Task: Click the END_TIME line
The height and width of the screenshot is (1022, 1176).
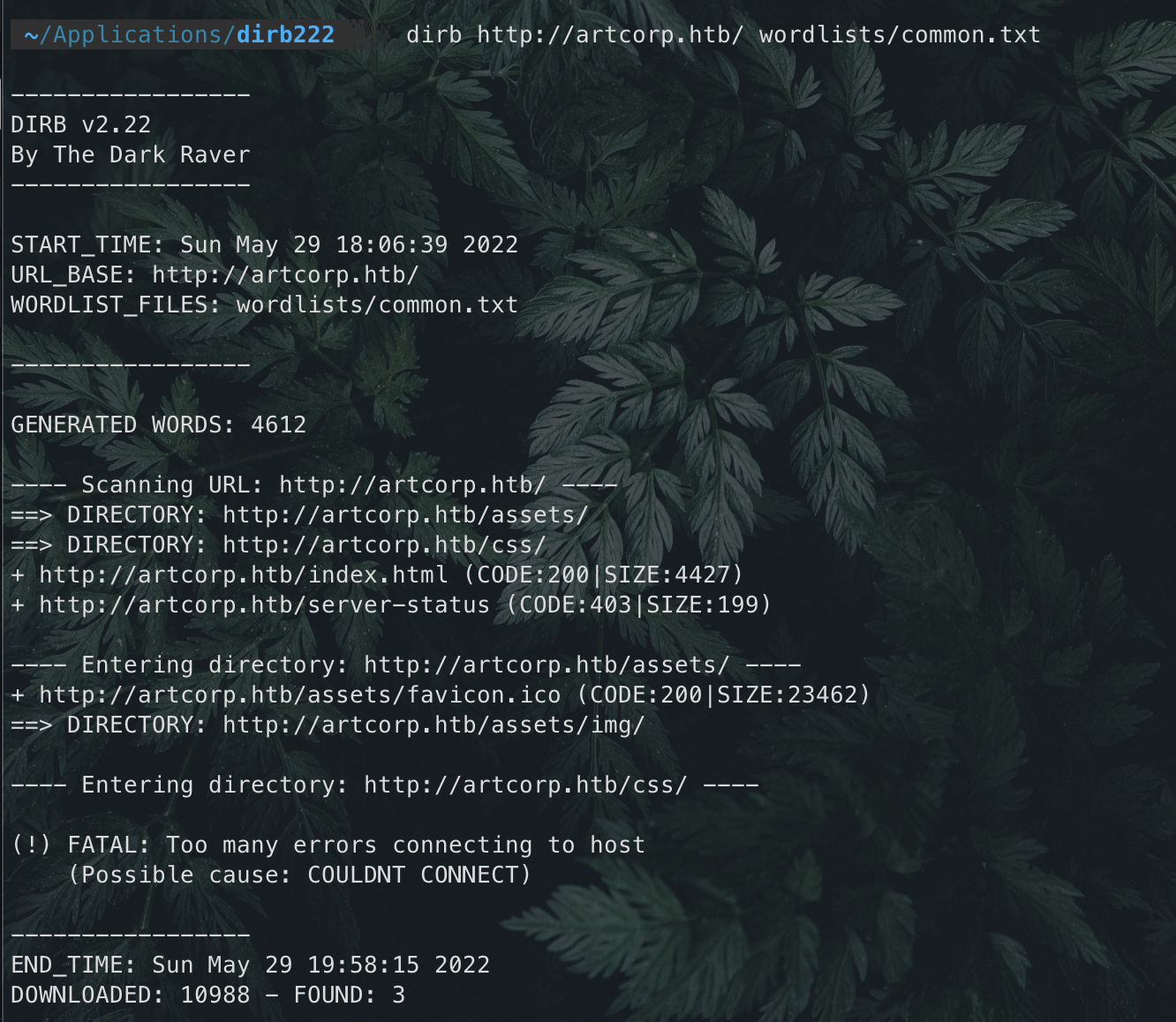Action: pos(250,965)
